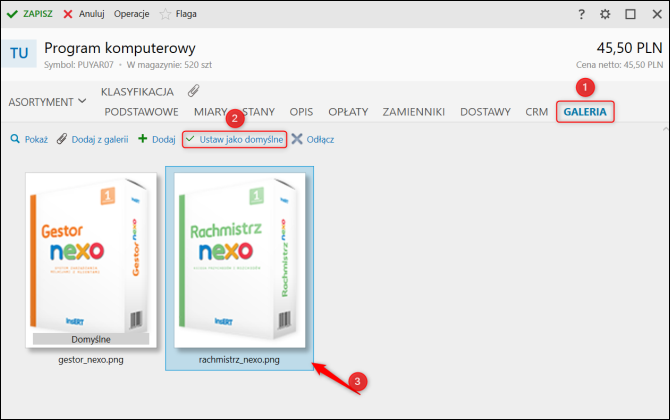Select the GALERIA tab
This screenshot has height=420, width=670.
pos(585,112)
